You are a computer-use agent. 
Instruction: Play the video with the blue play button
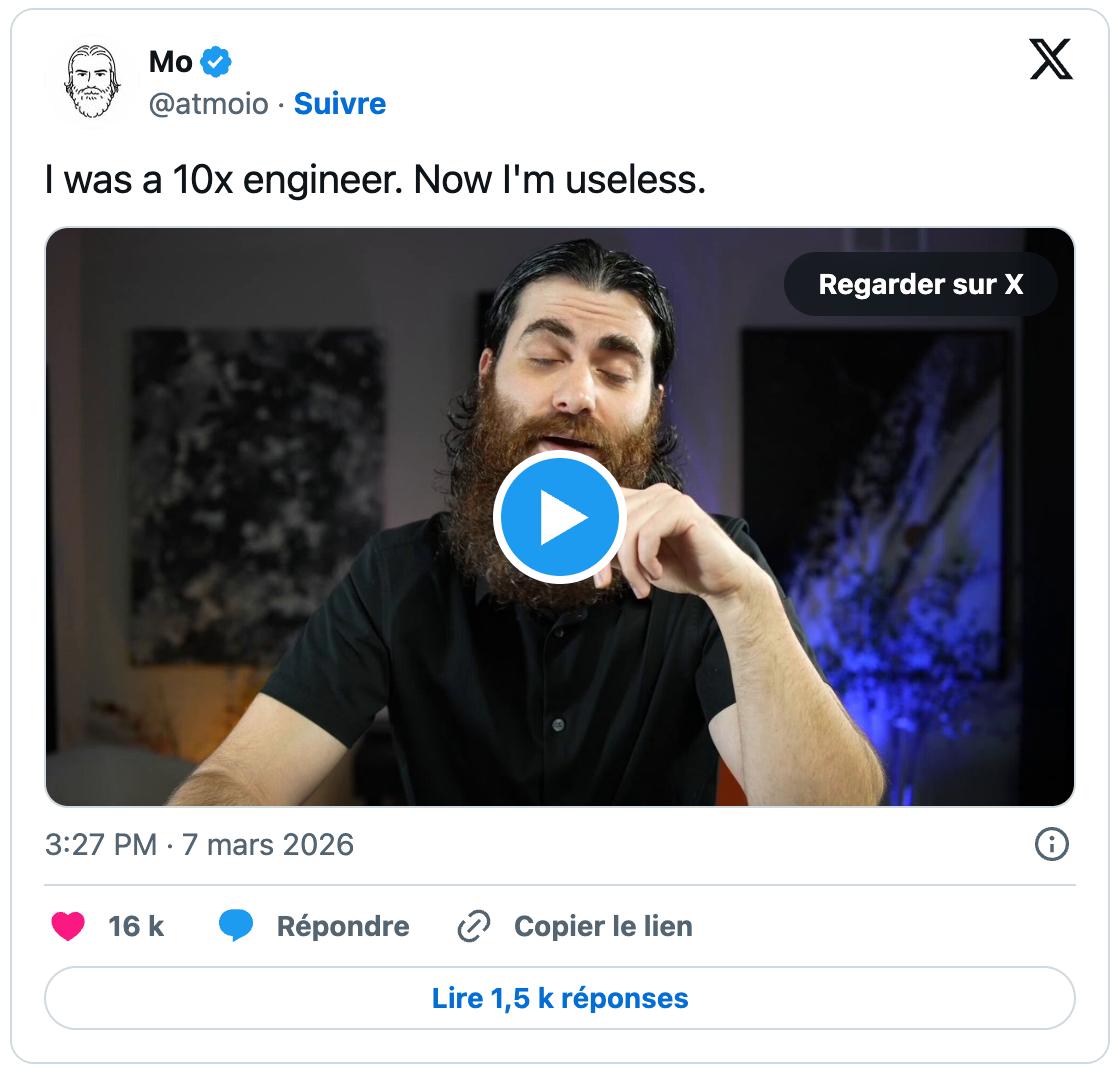pos(559,517)
